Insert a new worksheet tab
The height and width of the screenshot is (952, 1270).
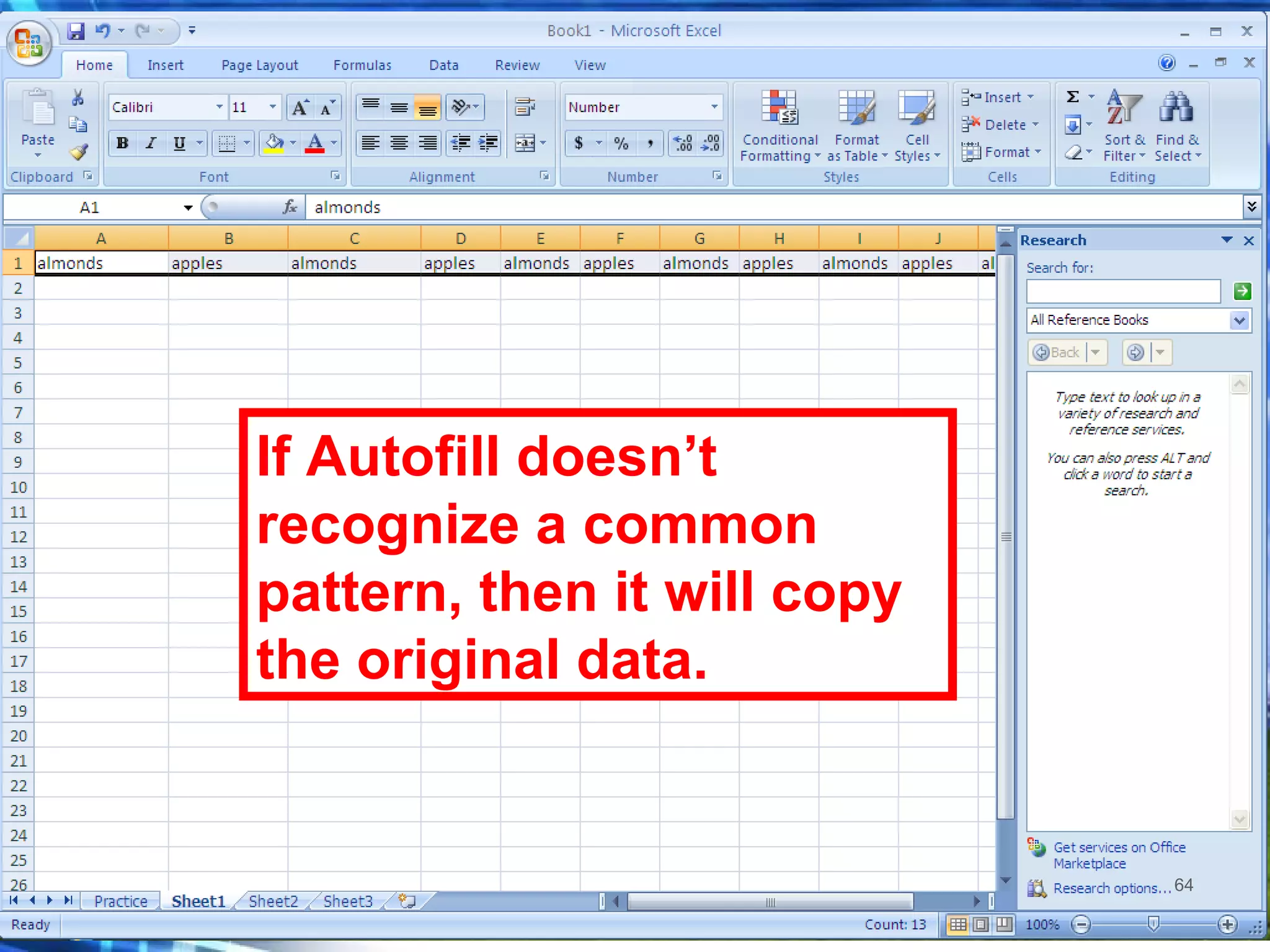coord(407,901)
